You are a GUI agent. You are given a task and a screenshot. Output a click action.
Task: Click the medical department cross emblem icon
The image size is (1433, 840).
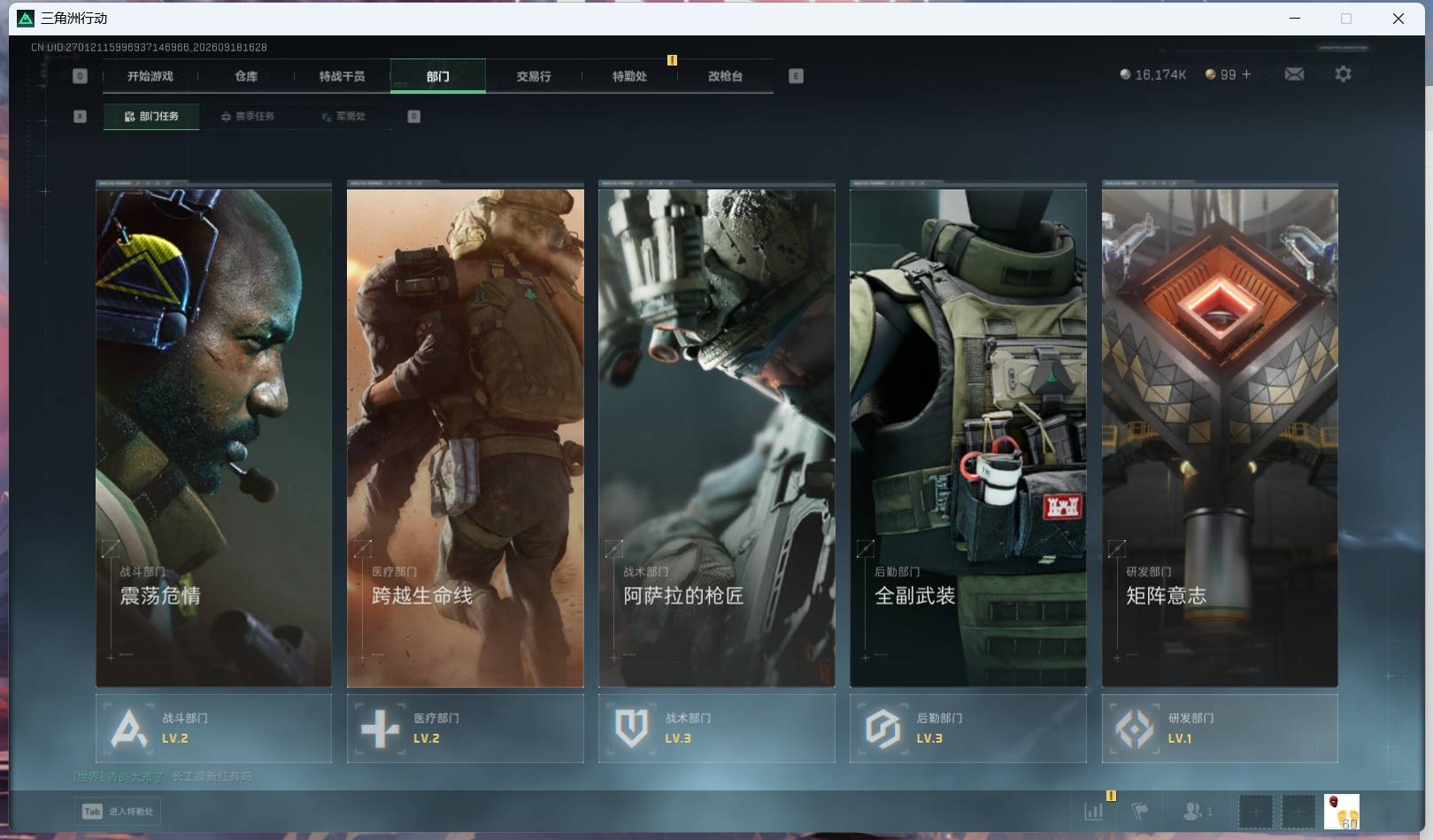tap(381, 729)
